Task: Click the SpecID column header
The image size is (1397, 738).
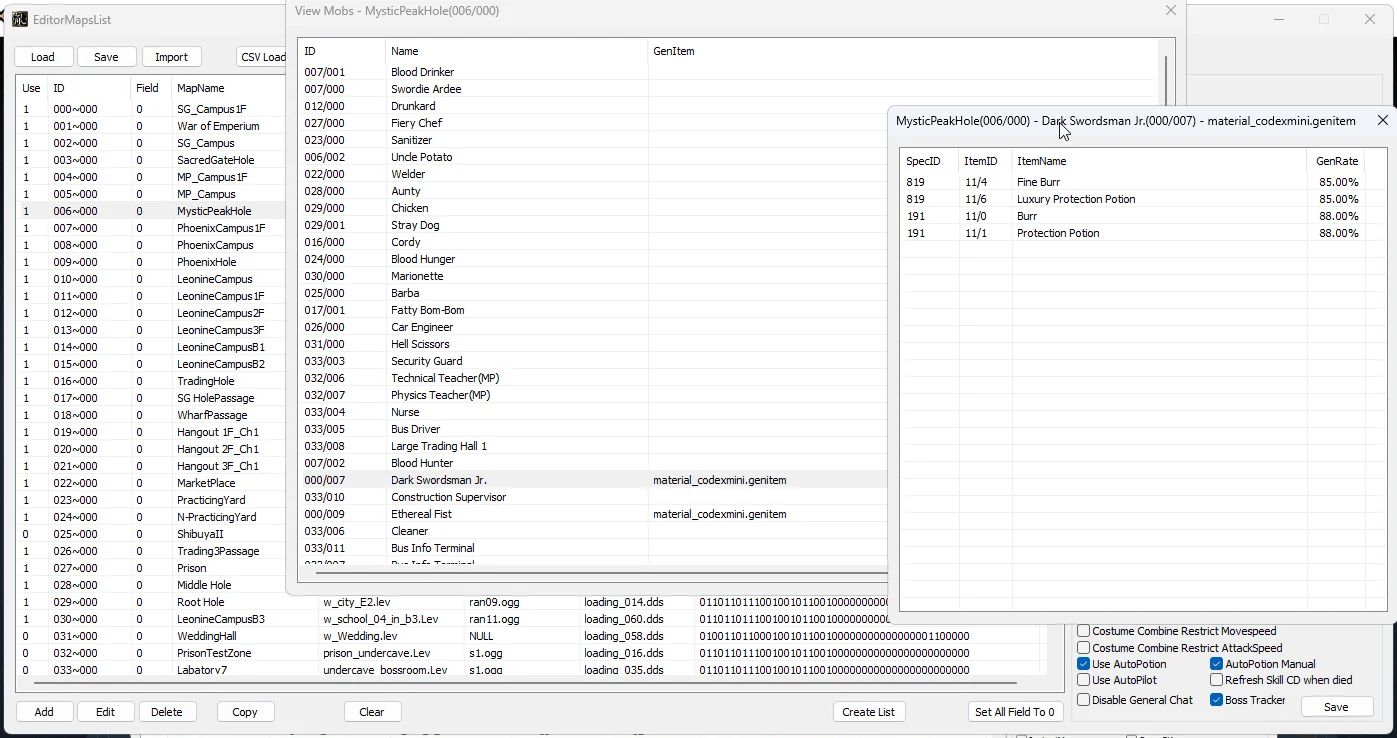Action: click(930, 161)
